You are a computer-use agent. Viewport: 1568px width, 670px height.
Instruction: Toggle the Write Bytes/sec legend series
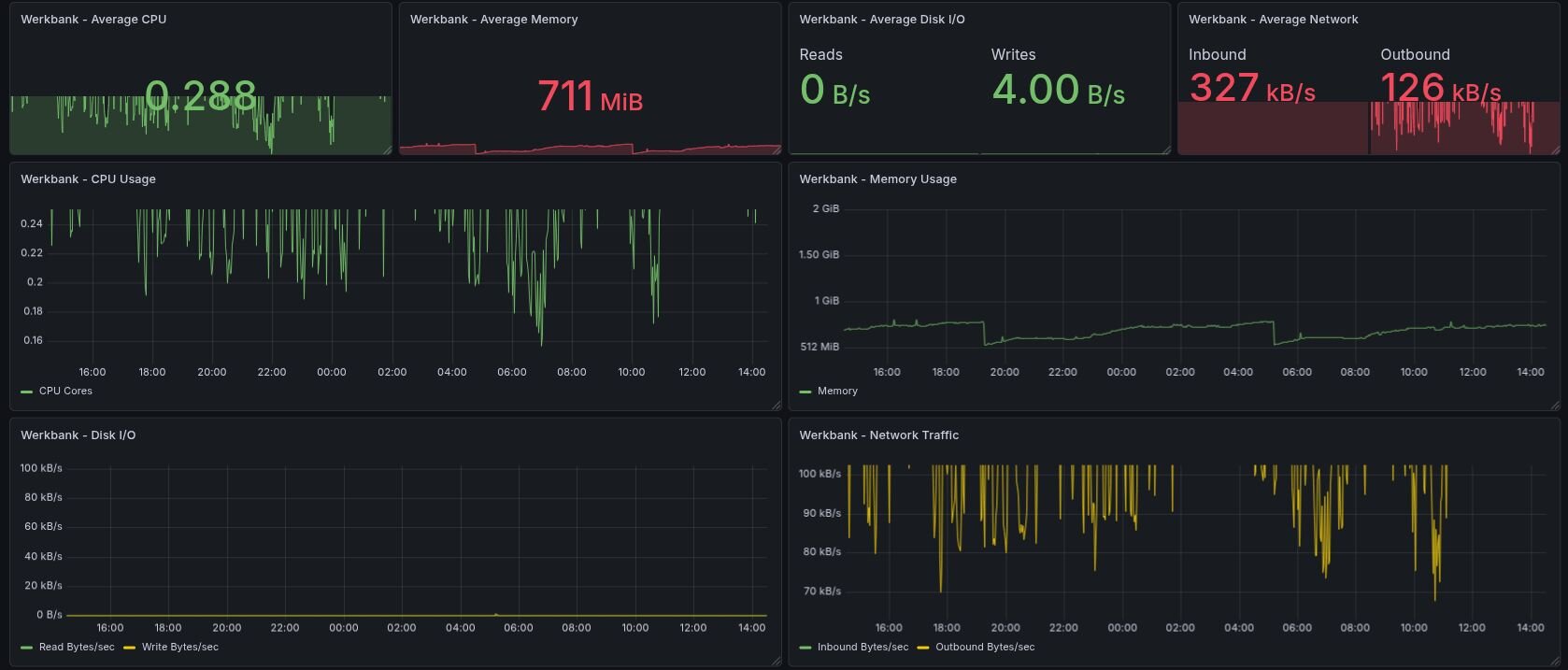click(179, 647)
